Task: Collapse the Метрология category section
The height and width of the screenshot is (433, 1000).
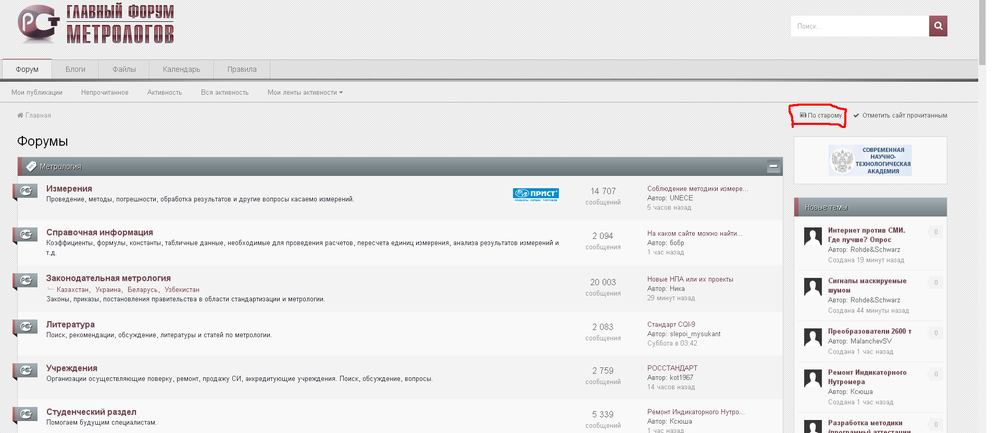Action: (773, 167)
